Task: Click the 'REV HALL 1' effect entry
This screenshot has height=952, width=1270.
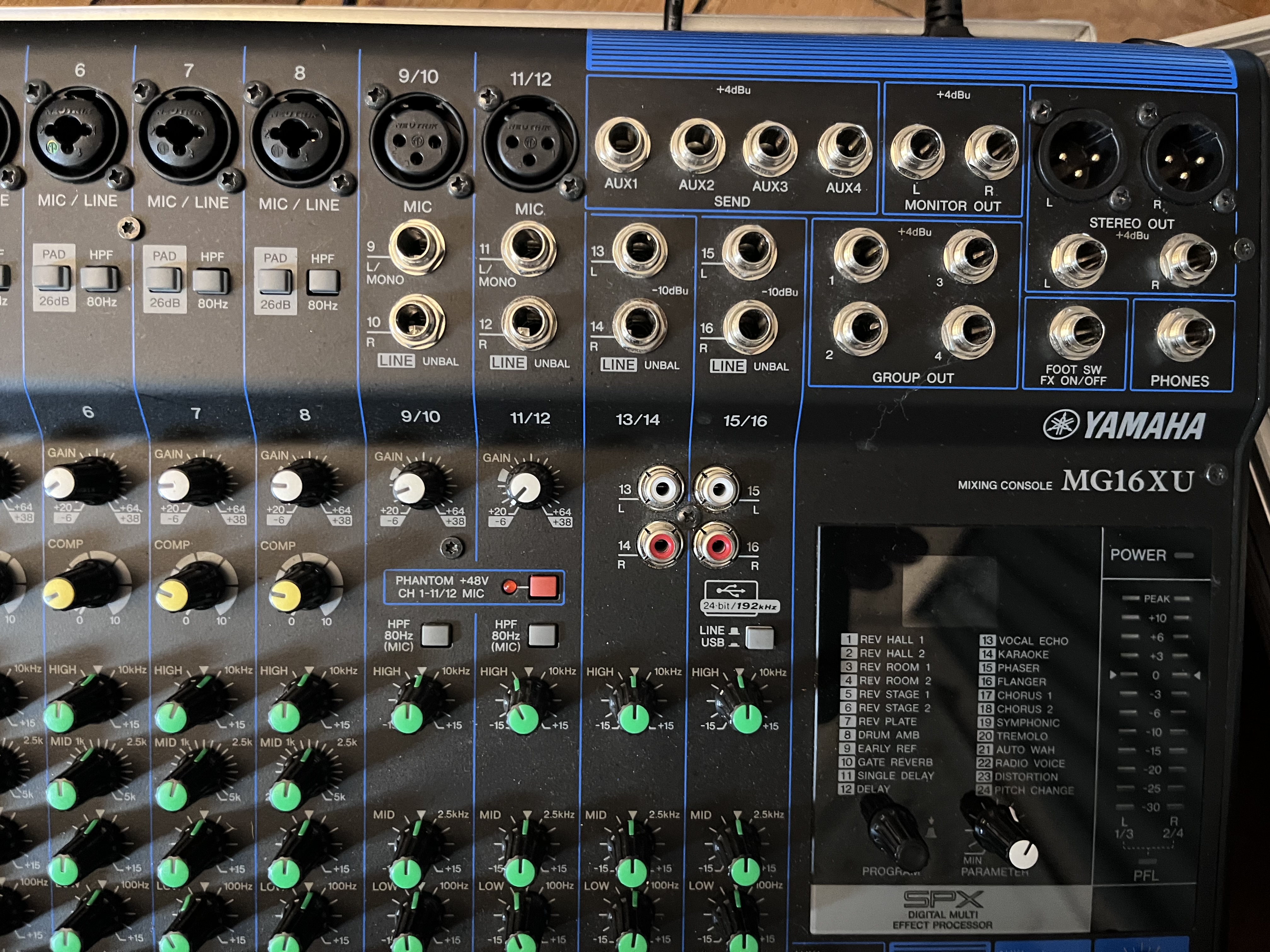Action: pyautogui.click(x=883, y=639)
